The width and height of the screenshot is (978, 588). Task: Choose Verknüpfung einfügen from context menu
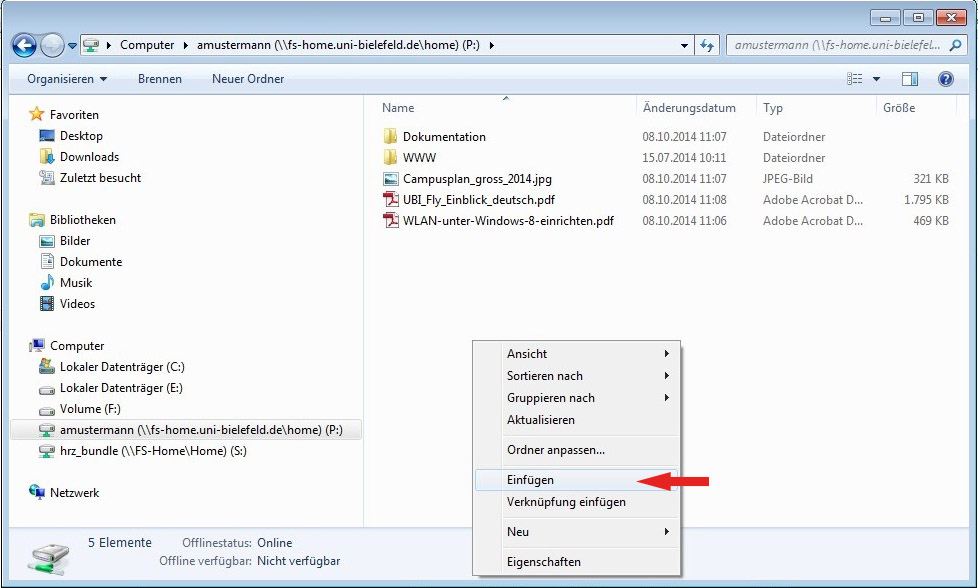tap(576, 502)
